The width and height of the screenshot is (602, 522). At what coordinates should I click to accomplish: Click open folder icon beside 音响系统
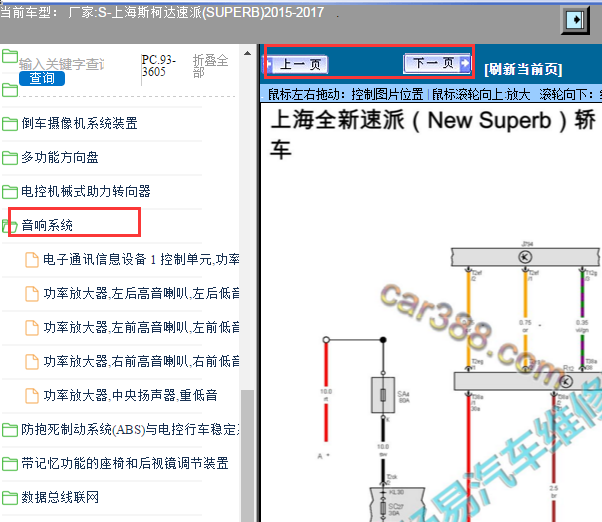click(x=10, y=226)
